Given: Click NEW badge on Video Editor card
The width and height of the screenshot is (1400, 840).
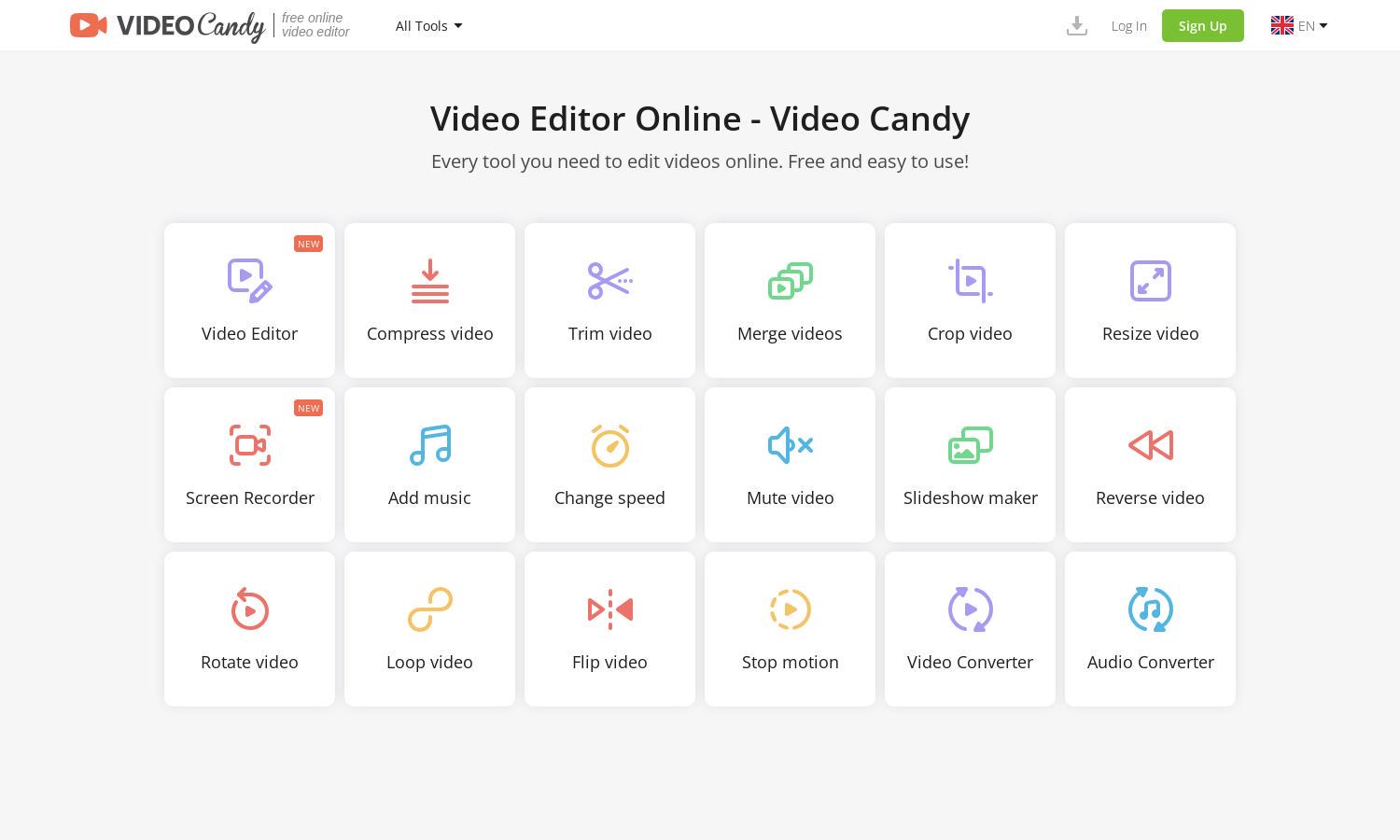Looking at the screenshot, I should pyautogui.click(x=309, y=244).
